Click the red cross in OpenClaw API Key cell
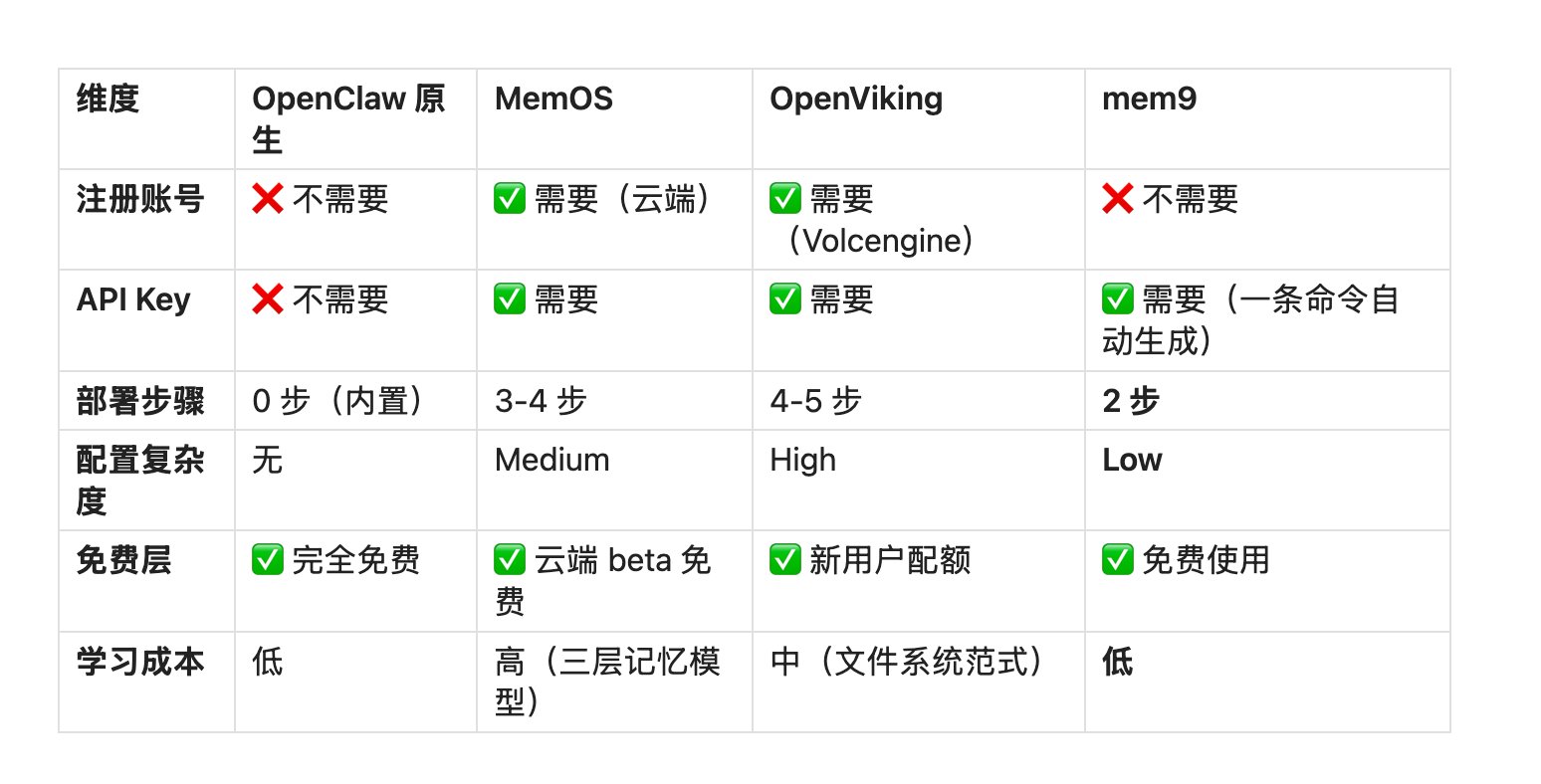The width and height of the screenshot is (1541, 784). point(268,299)
